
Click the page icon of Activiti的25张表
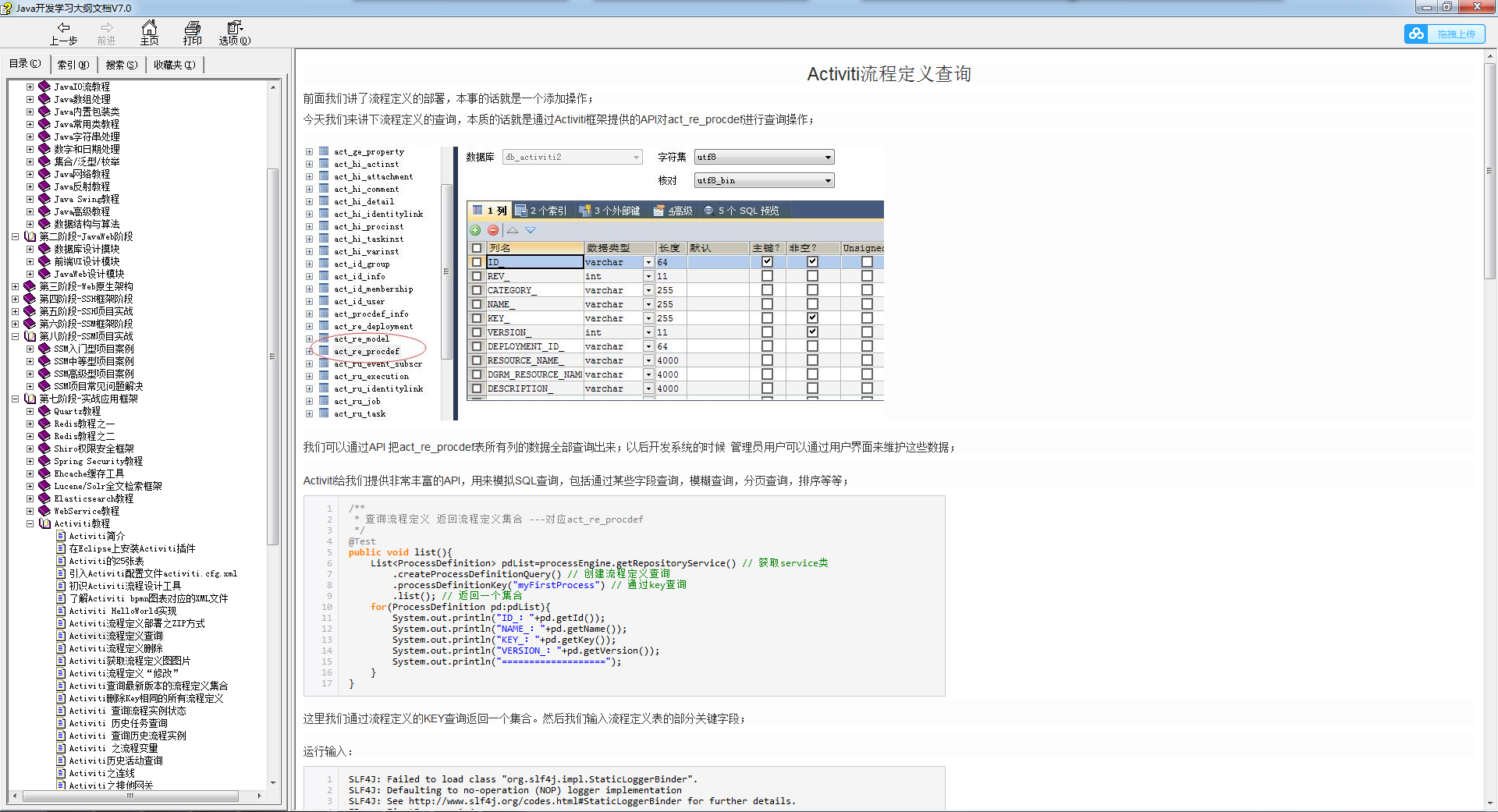pyautogui.click(x=61, y=561)
